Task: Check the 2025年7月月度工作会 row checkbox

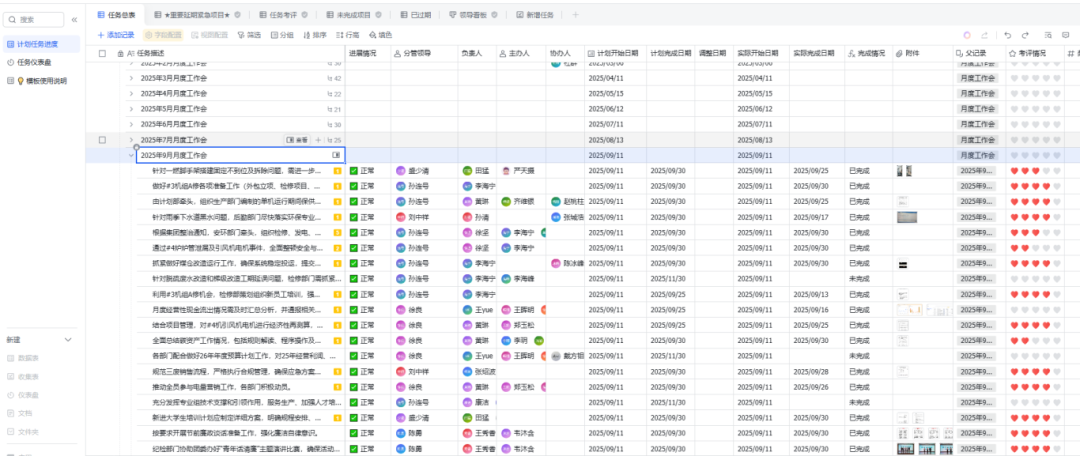Action: [x=103, y=140]
